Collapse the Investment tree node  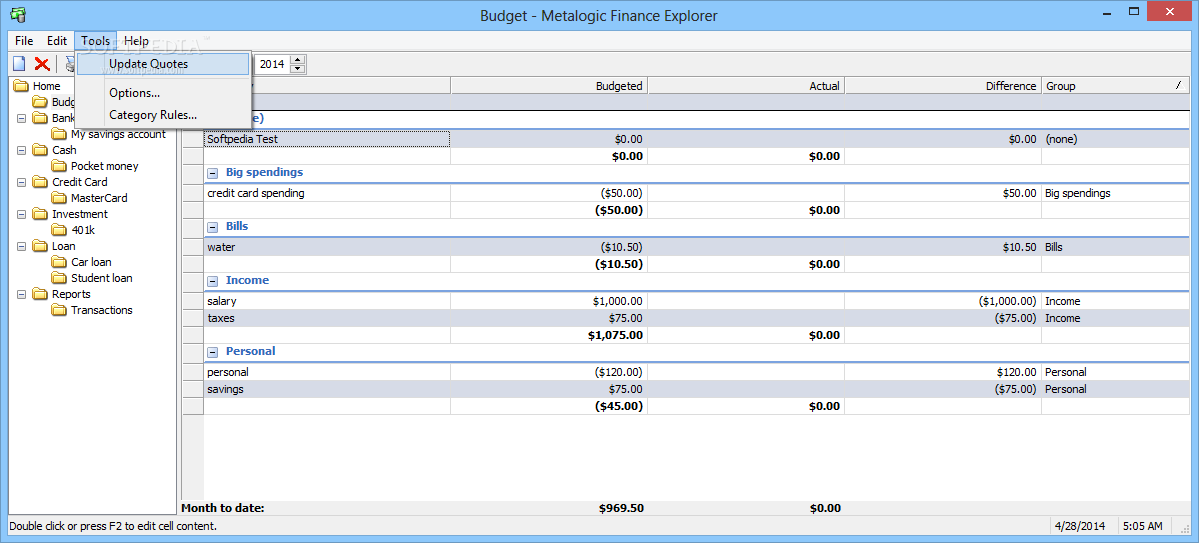point(21,214)
